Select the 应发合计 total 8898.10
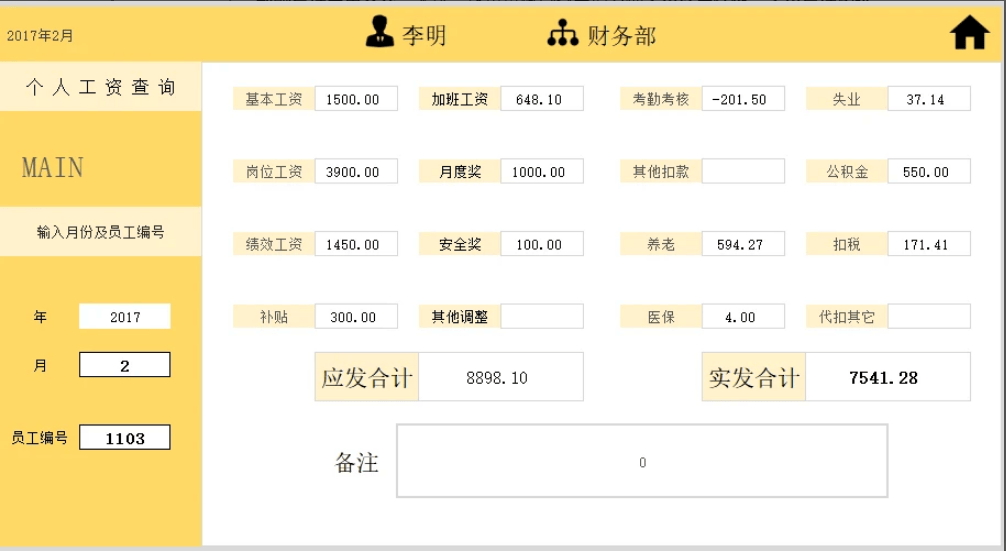This screenshot has width=1006, height=551. point(501,377)
